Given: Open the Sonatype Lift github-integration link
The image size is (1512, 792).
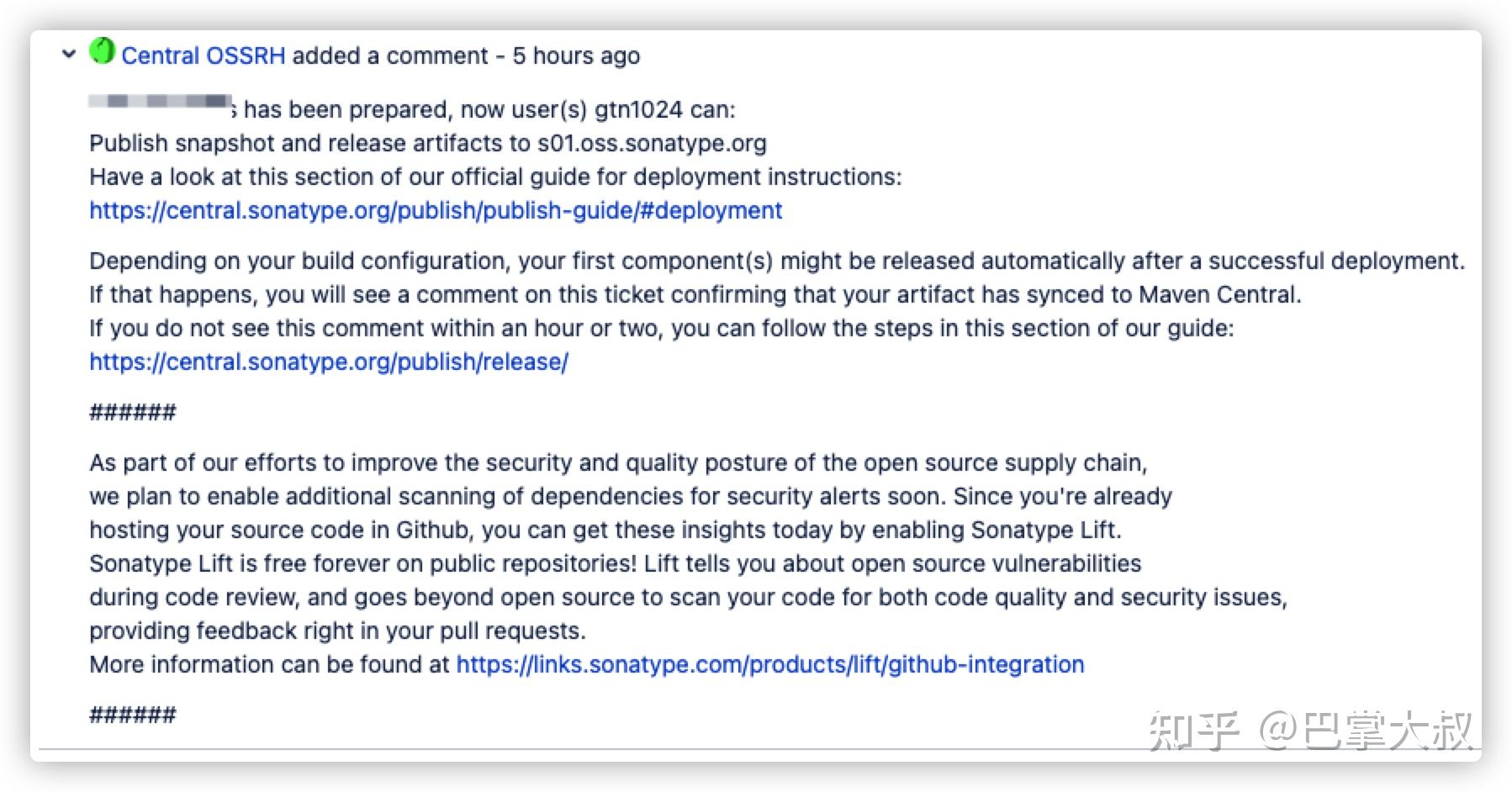Looking at the screenshot, I should coord(770,664).
